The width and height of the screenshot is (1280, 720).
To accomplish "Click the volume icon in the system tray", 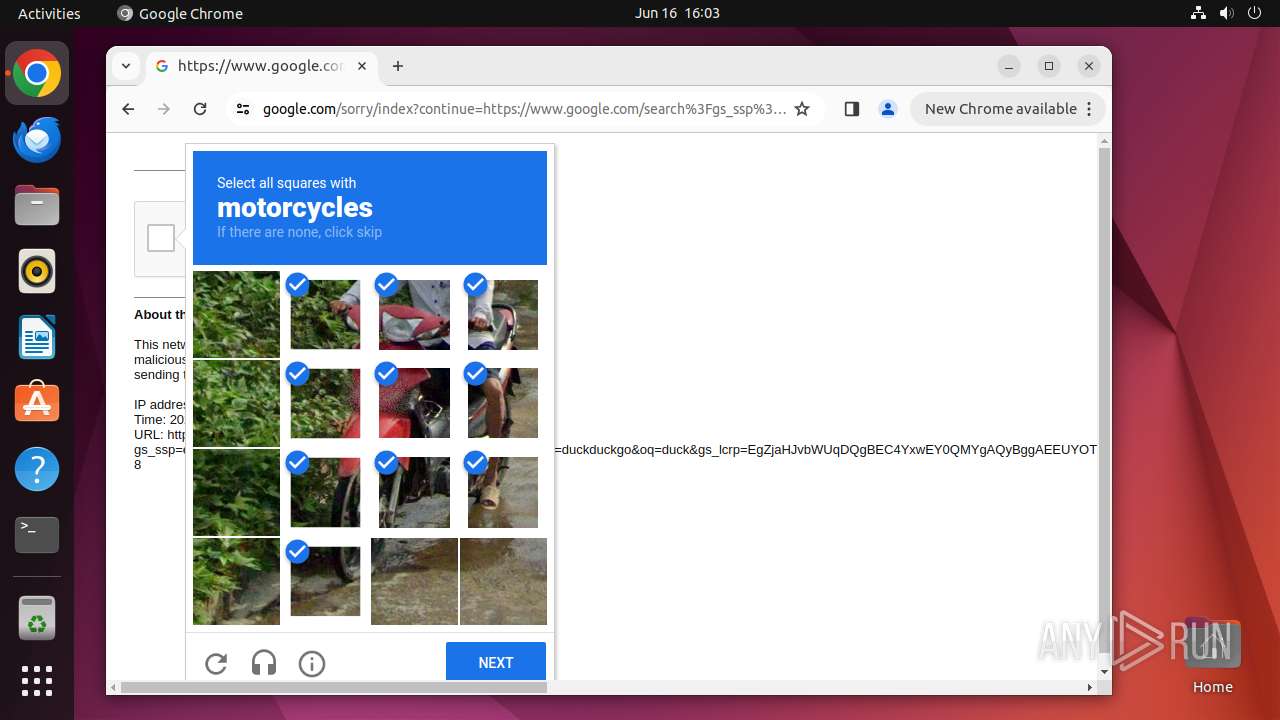I will (1227, 13).
